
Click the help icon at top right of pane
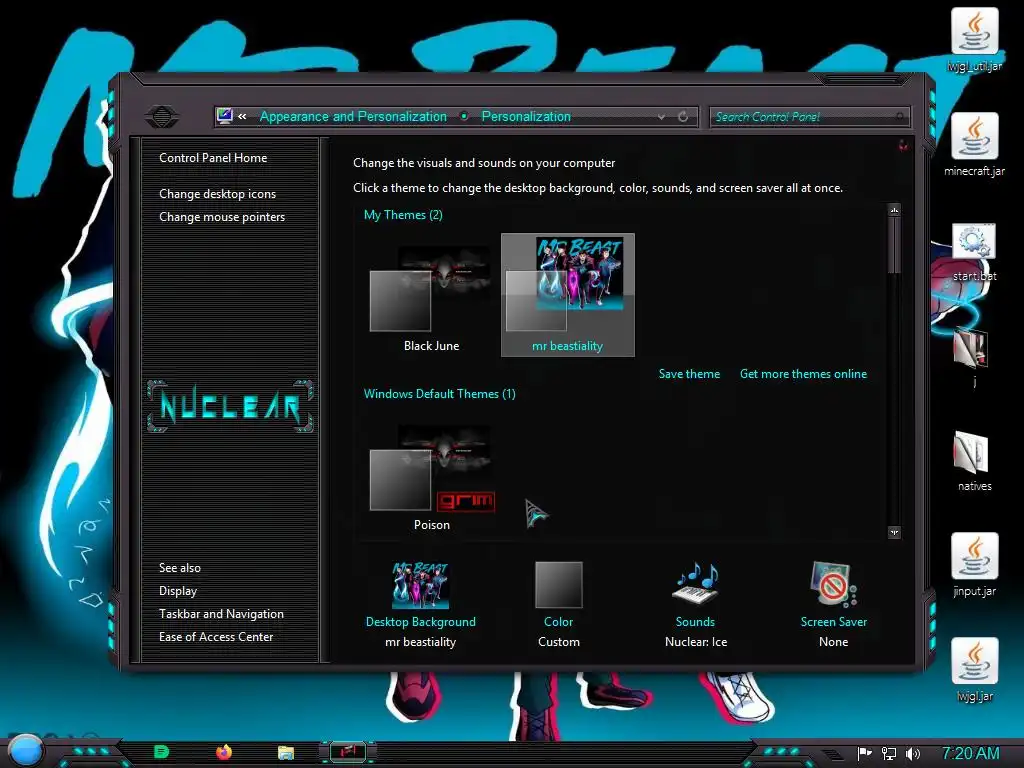click(903, 145)
